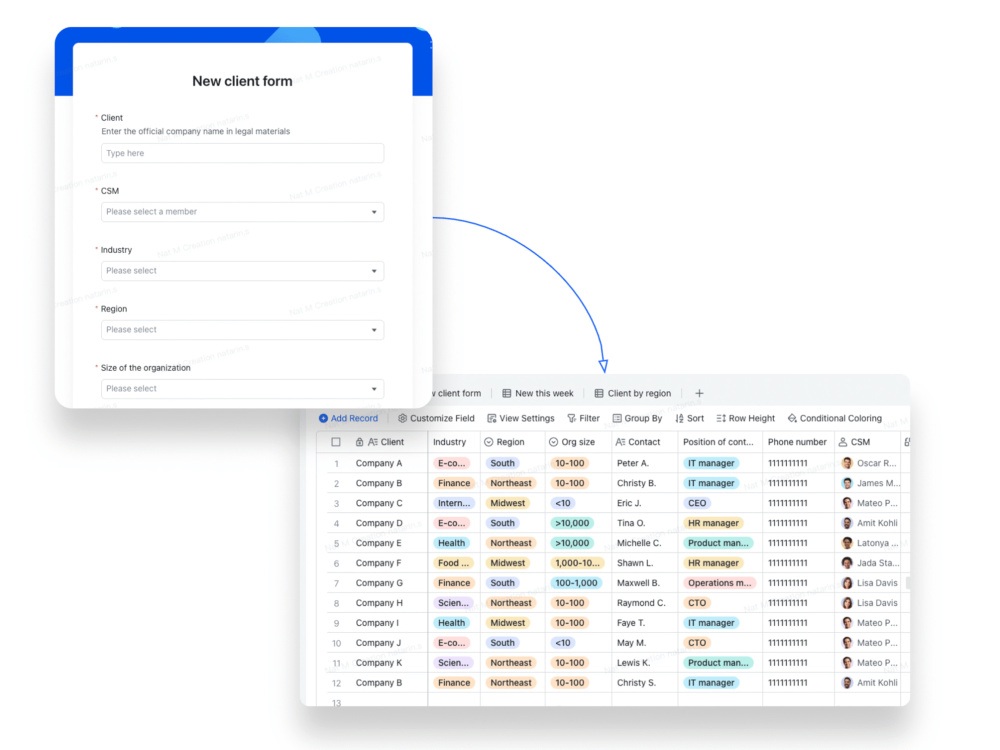Image resolution: width=1000 pixels, height=750 pixels.
Task: Click Health tag in Company E row
Action: [x=452, y=543]
